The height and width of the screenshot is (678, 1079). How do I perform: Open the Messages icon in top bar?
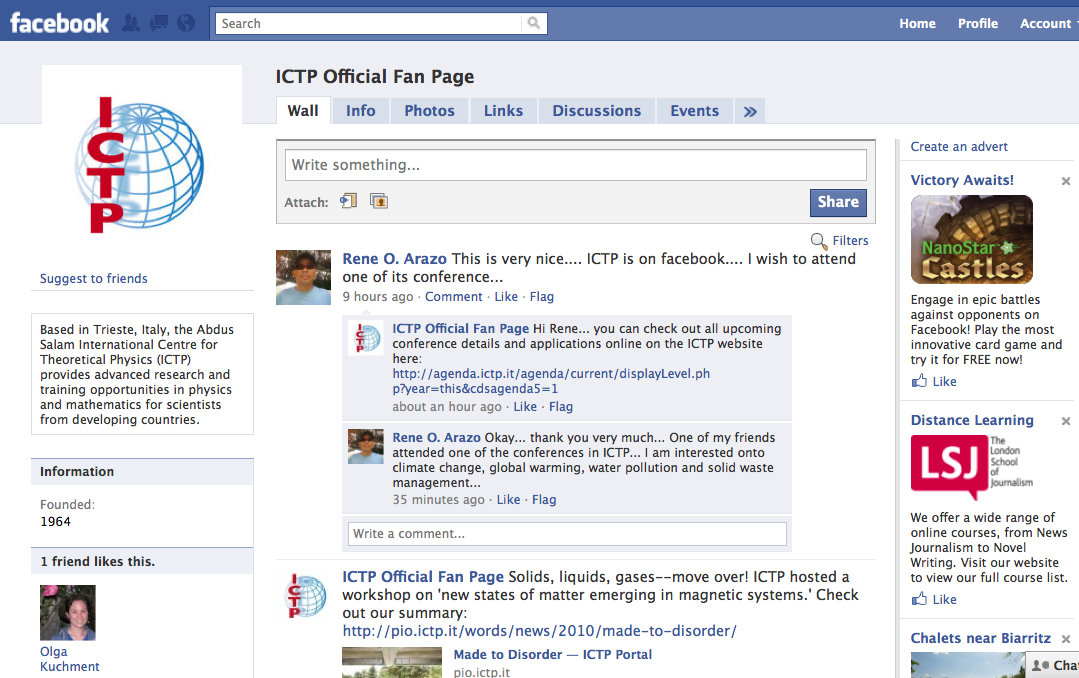pyautogui.click(x=158, y=21)
